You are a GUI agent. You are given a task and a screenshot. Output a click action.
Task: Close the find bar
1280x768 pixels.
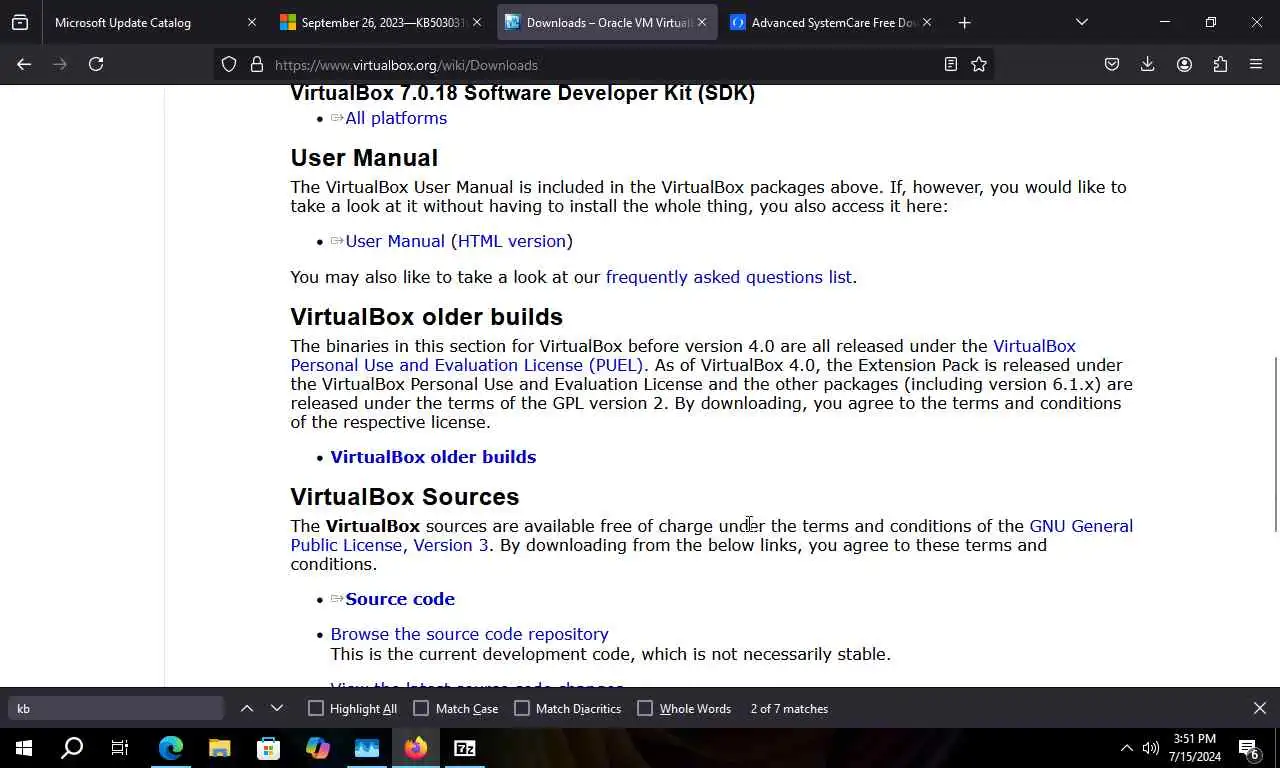click(x=1260, y=708)
